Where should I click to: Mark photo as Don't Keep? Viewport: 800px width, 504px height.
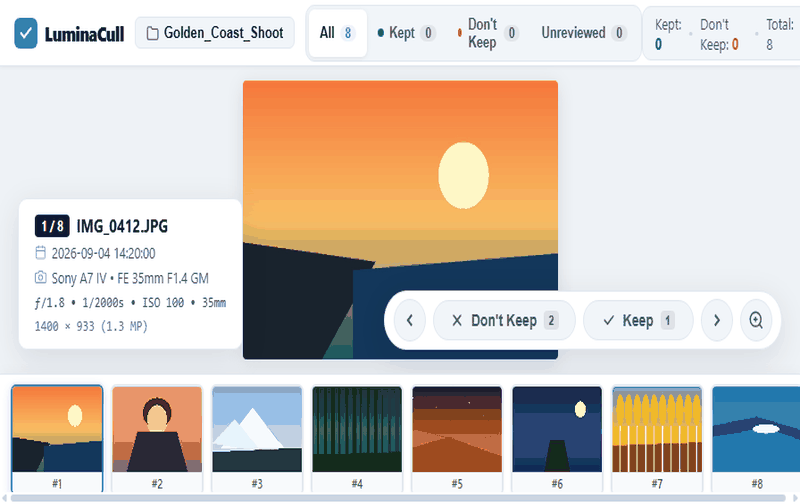(x=504, y=320)
